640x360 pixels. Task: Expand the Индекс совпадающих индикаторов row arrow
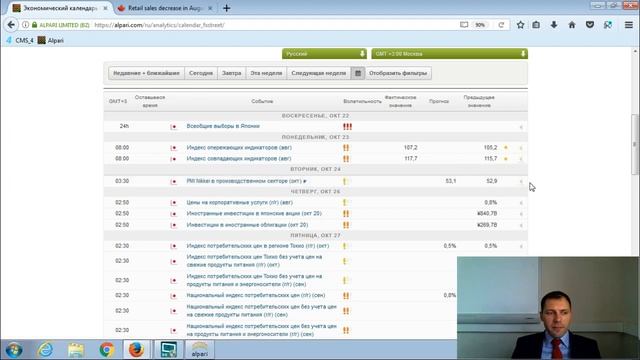pos(521,159)
